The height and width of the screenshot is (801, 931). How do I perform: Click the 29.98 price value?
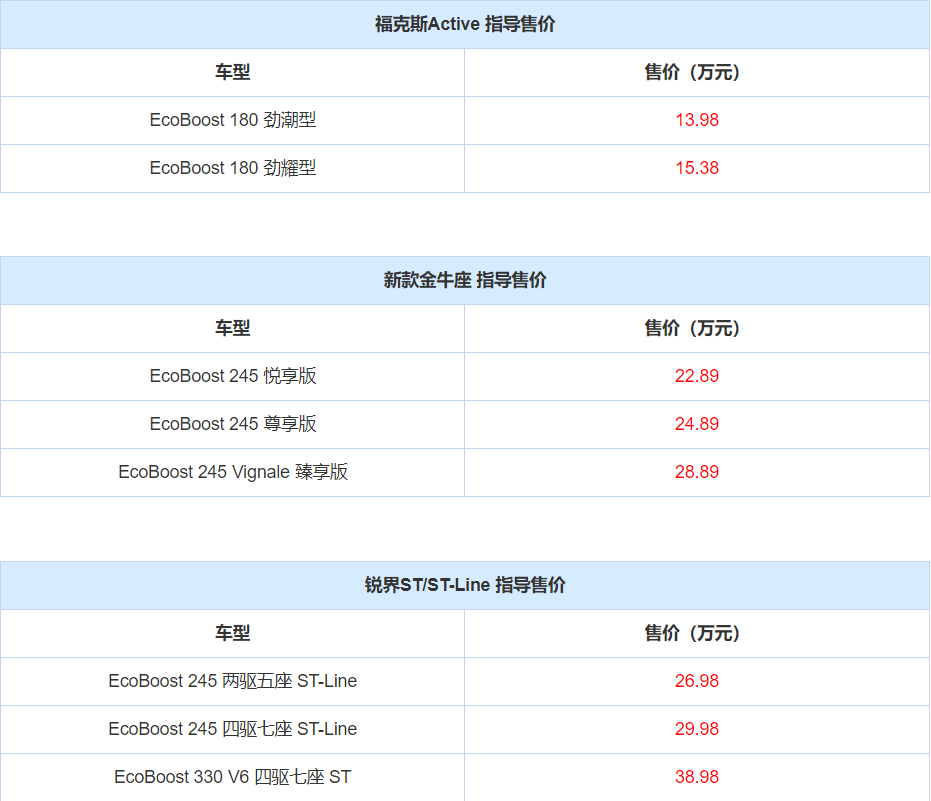click(x=697, y=729)
